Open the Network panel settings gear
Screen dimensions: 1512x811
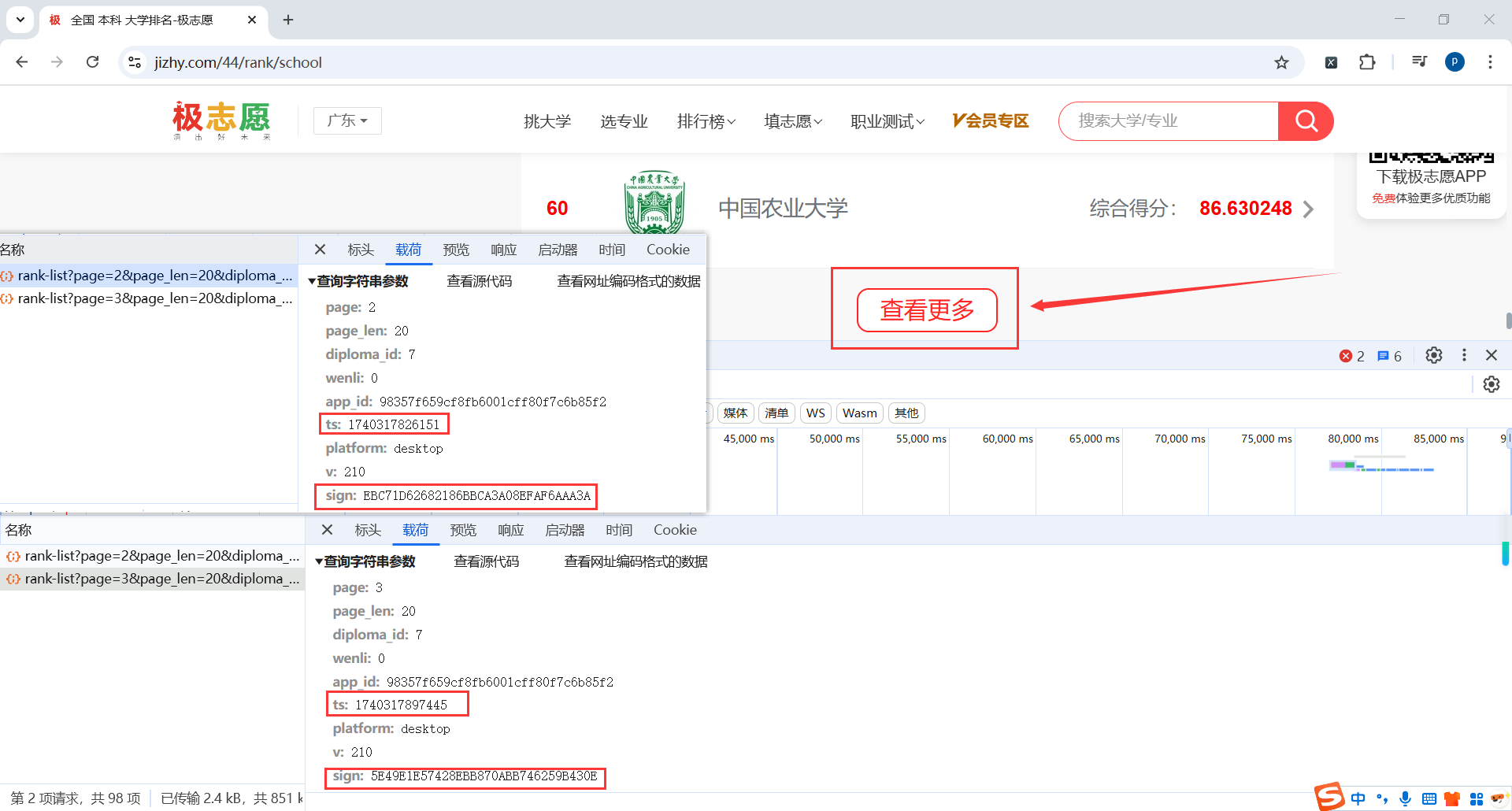[1492, 384]
